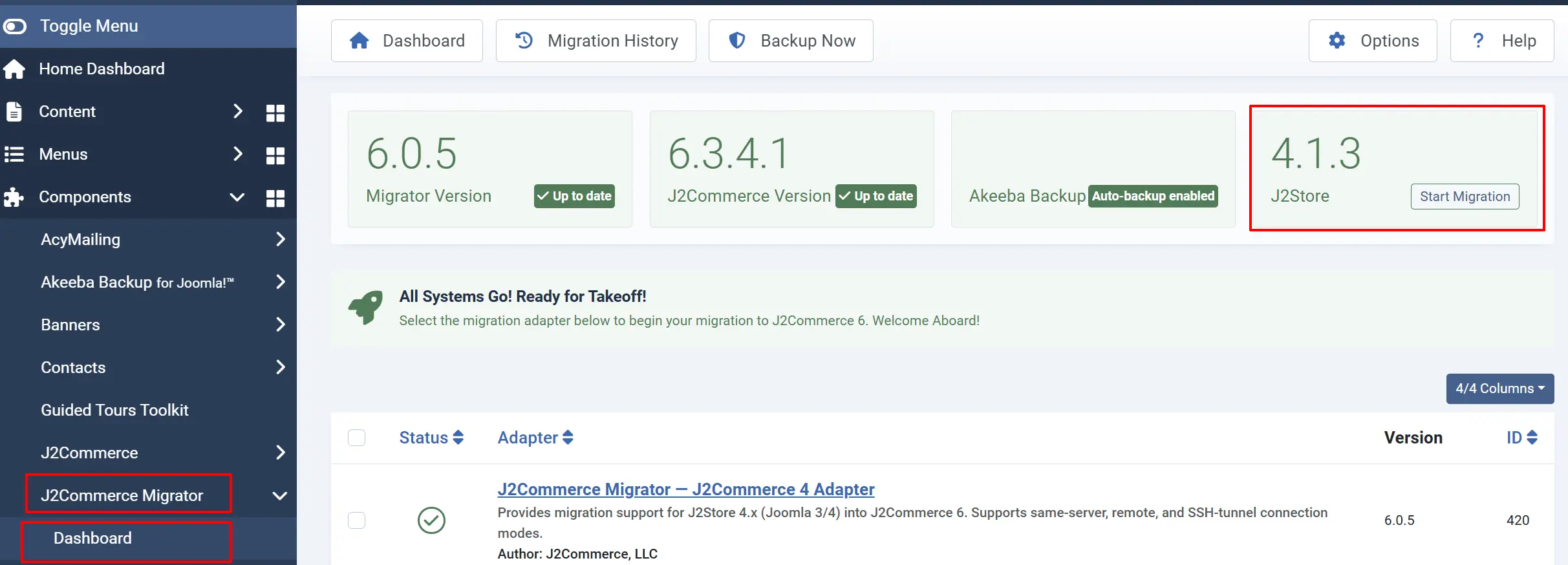This screenshot has height=565, width=1568.
Task: Click the Backup Now toolbar button
Action: (791, 41)
